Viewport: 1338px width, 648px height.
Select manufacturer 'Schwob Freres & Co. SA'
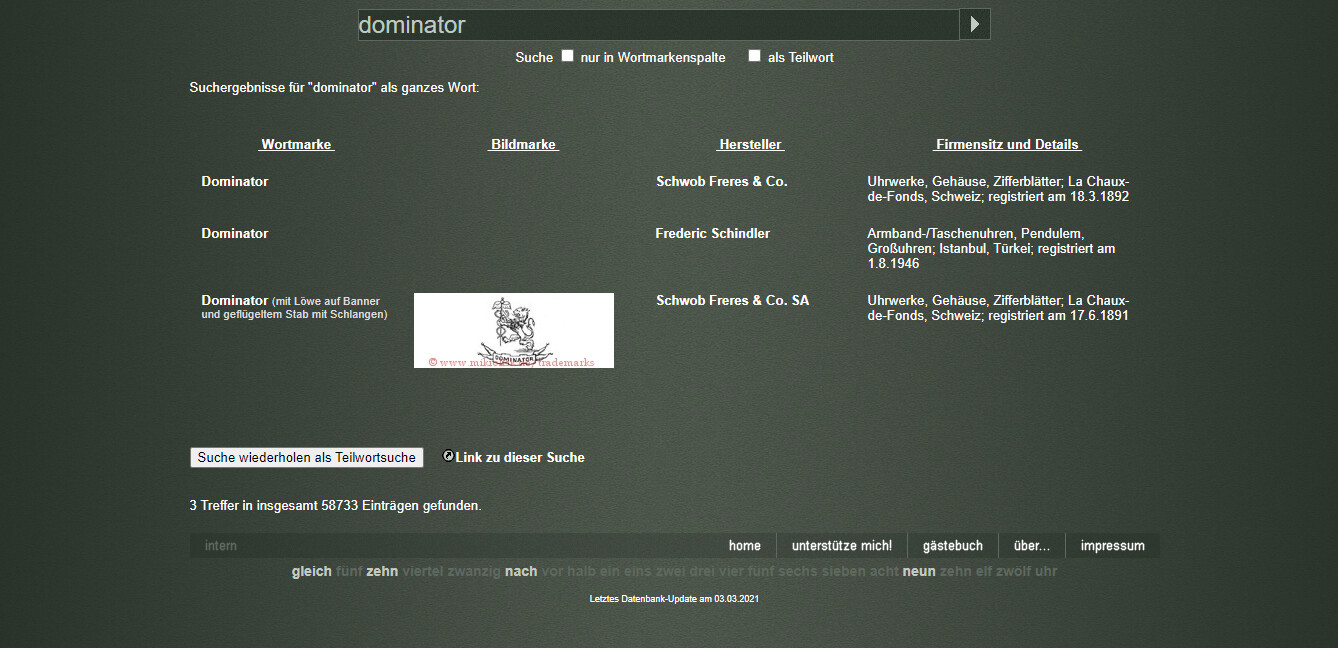(x=732, y=300)
